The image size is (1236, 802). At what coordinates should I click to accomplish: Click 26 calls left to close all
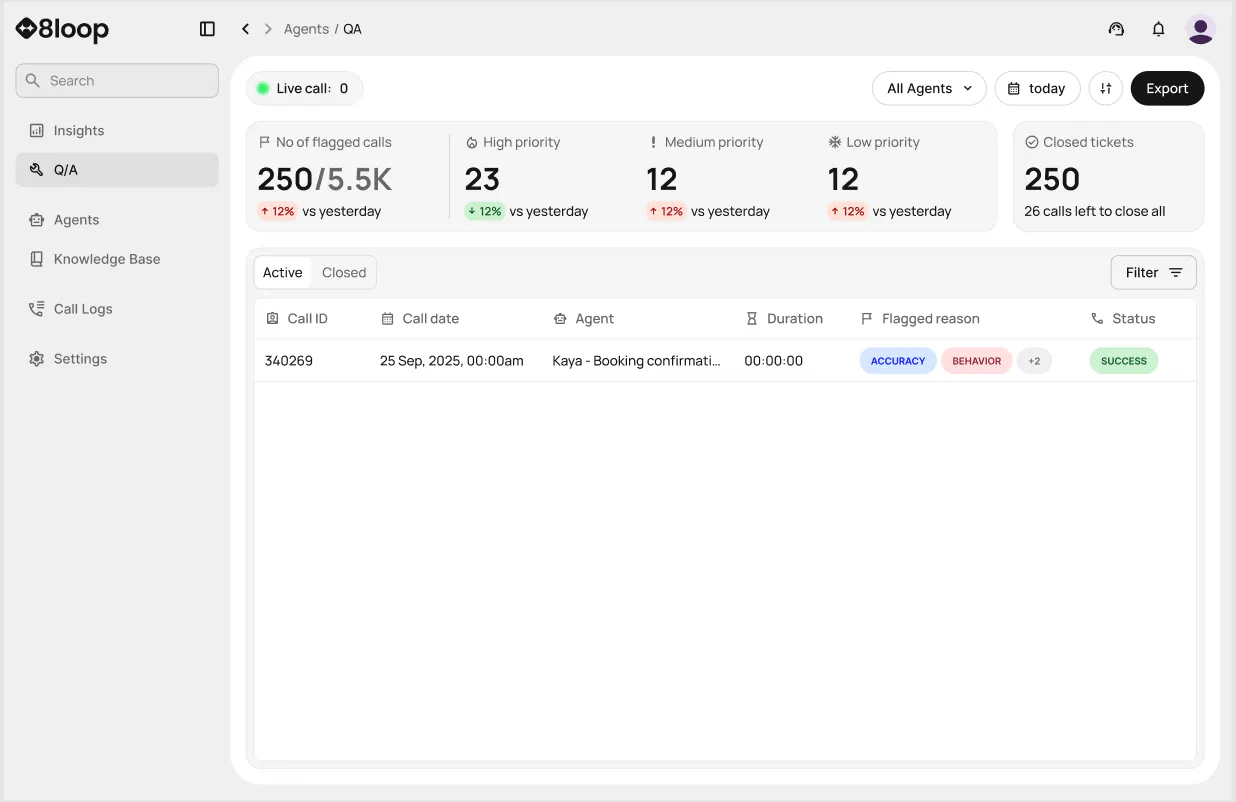[x=1095, y=211]
